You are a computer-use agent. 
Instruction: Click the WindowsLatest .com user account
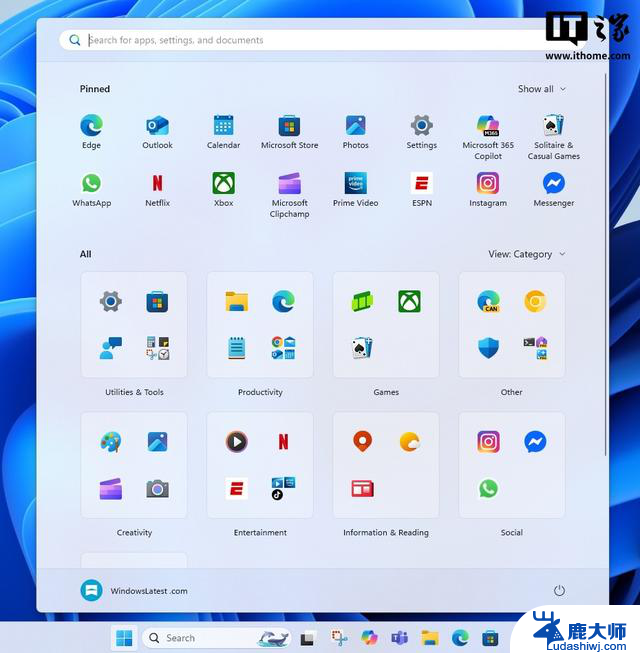point(134,591)
